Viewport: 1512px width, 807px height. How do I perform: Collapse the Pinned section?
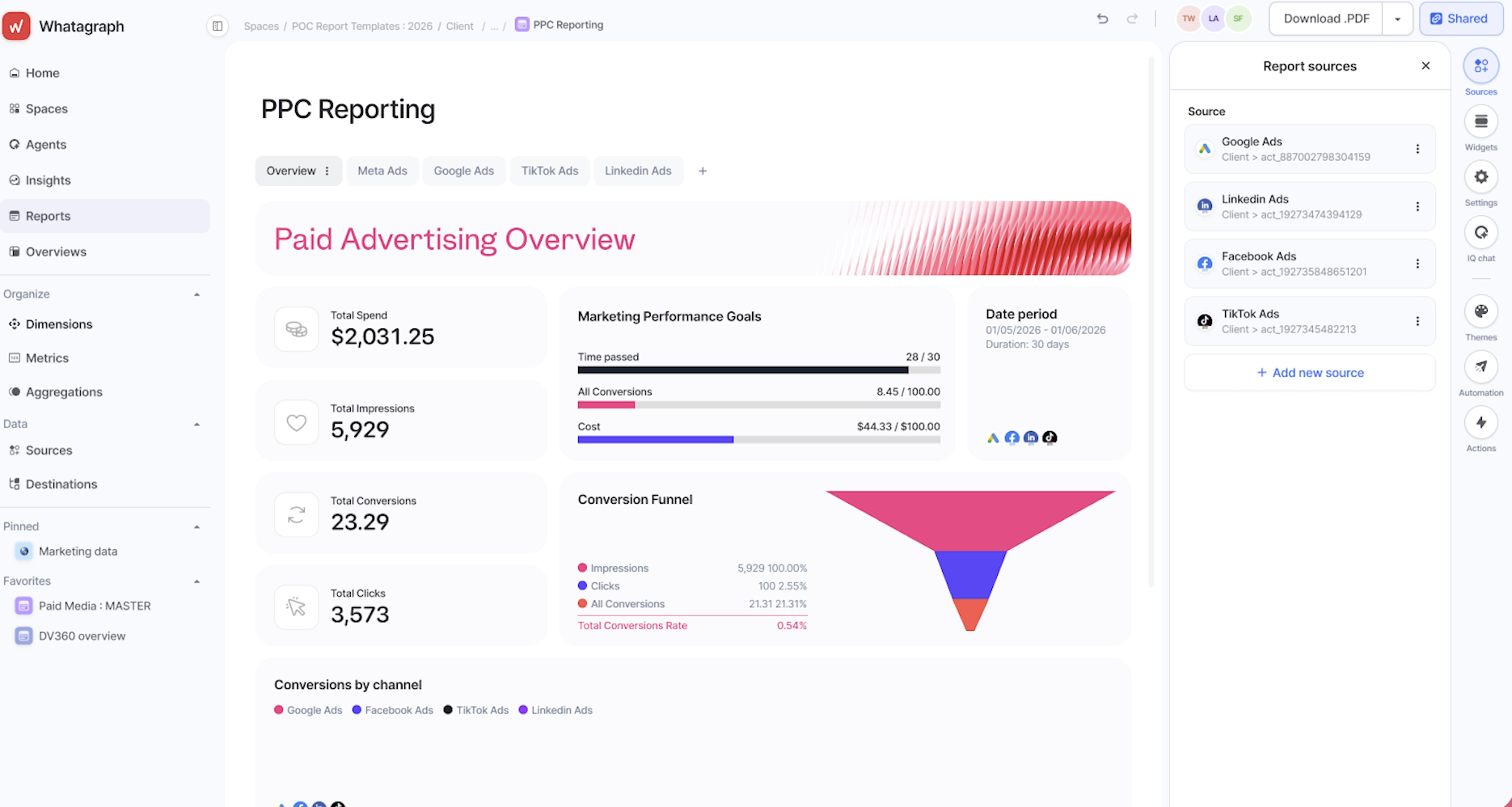(196, 526)
